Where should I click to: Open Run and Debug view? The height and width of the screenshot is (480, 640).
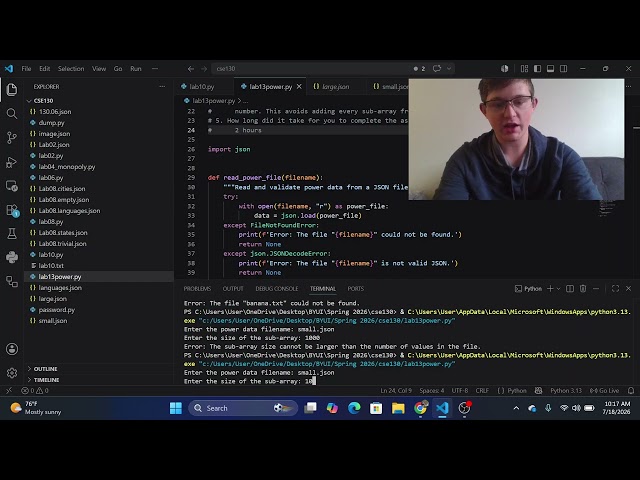12,162
